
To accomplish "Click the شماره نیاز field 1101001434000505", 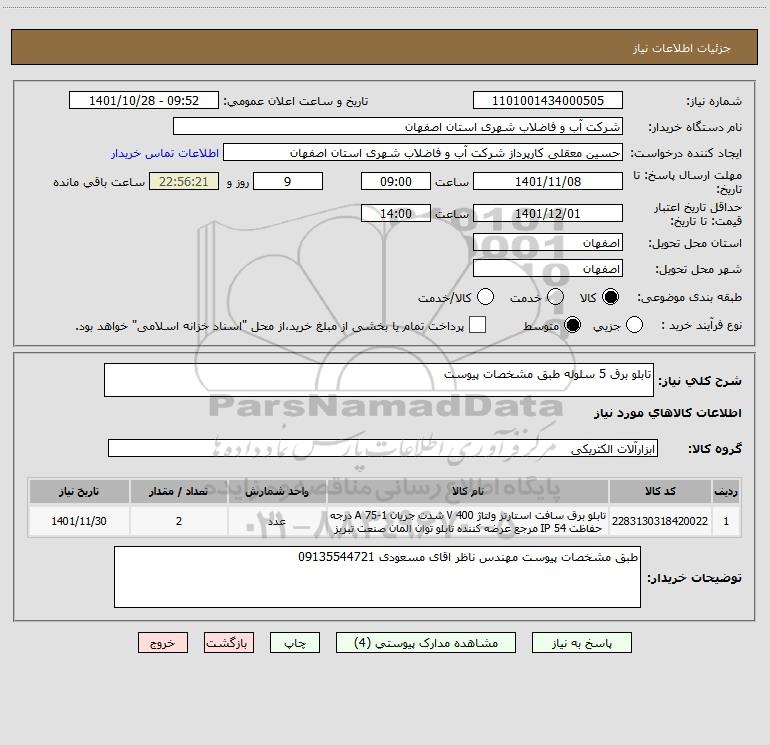I will point(548,100).
